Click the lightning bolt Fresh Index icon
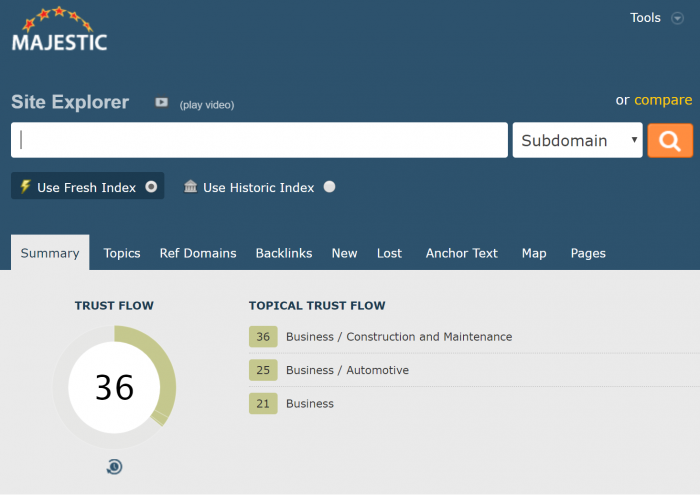The height and width of the screenshot is (495, 700). [25, 187]
